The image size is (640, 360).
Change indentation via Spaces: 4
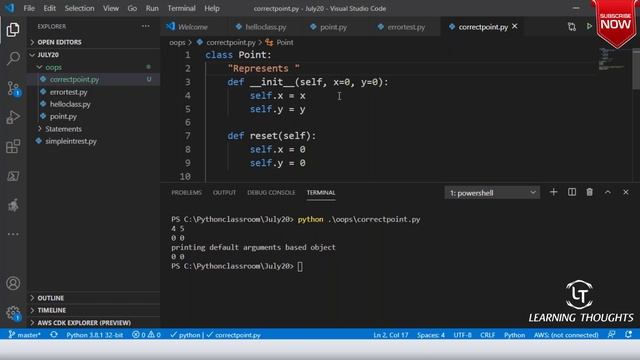point(431,335)
